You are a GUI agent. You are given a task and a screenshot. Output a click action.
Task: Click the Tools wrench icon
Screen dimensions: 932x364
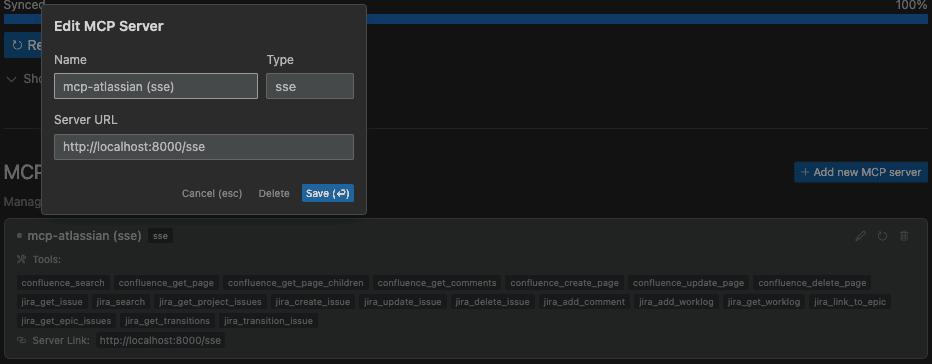point(22,259)
